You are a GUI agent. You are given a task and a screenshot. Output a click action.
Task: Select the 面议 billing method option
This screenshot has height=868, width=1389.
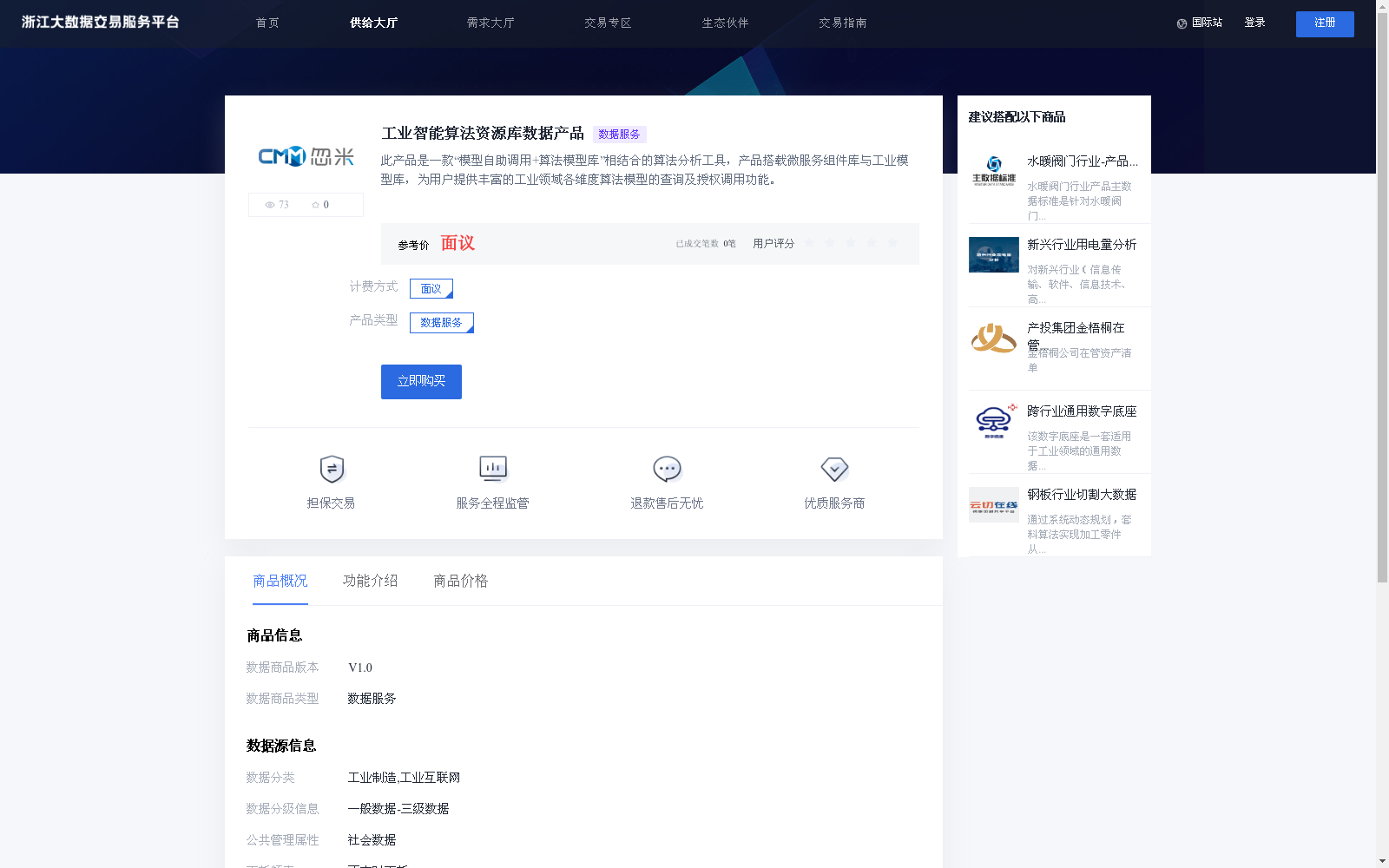(x=431, y=288)
